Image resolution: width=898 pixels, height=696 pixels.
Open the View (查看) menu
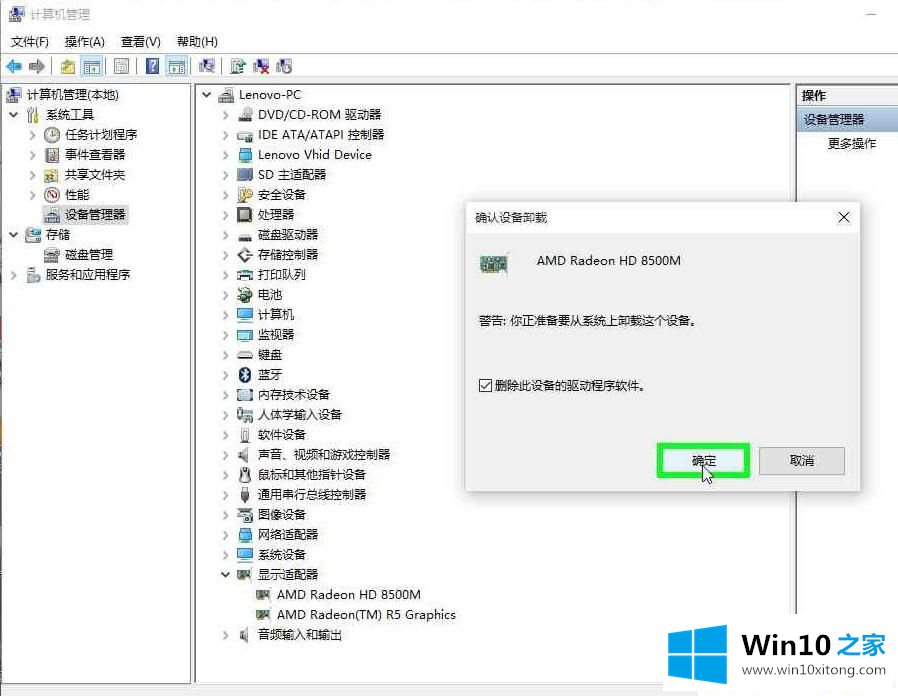pyautogui.click(x=140, y=41)
